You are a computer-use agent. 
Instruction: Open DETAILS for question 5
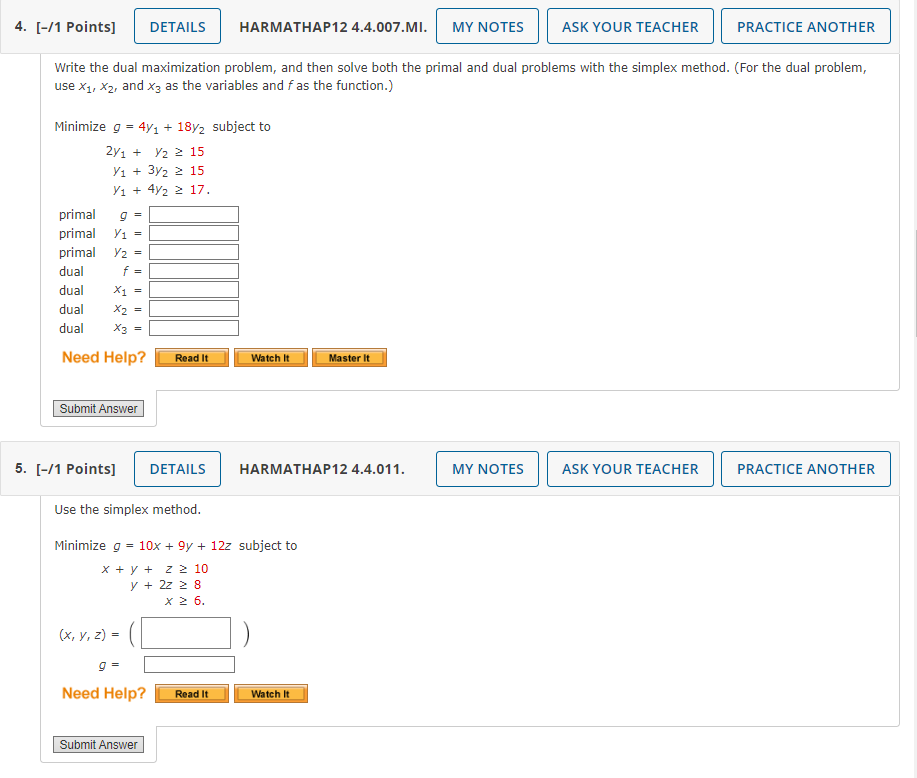click(177, 468)
